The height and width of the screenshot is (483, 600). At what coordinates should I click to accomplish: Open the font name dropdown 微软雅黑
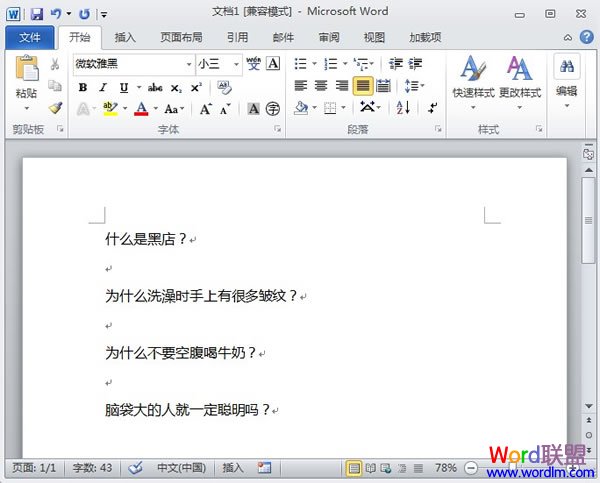pyautogui.click(x=189, y=64)
